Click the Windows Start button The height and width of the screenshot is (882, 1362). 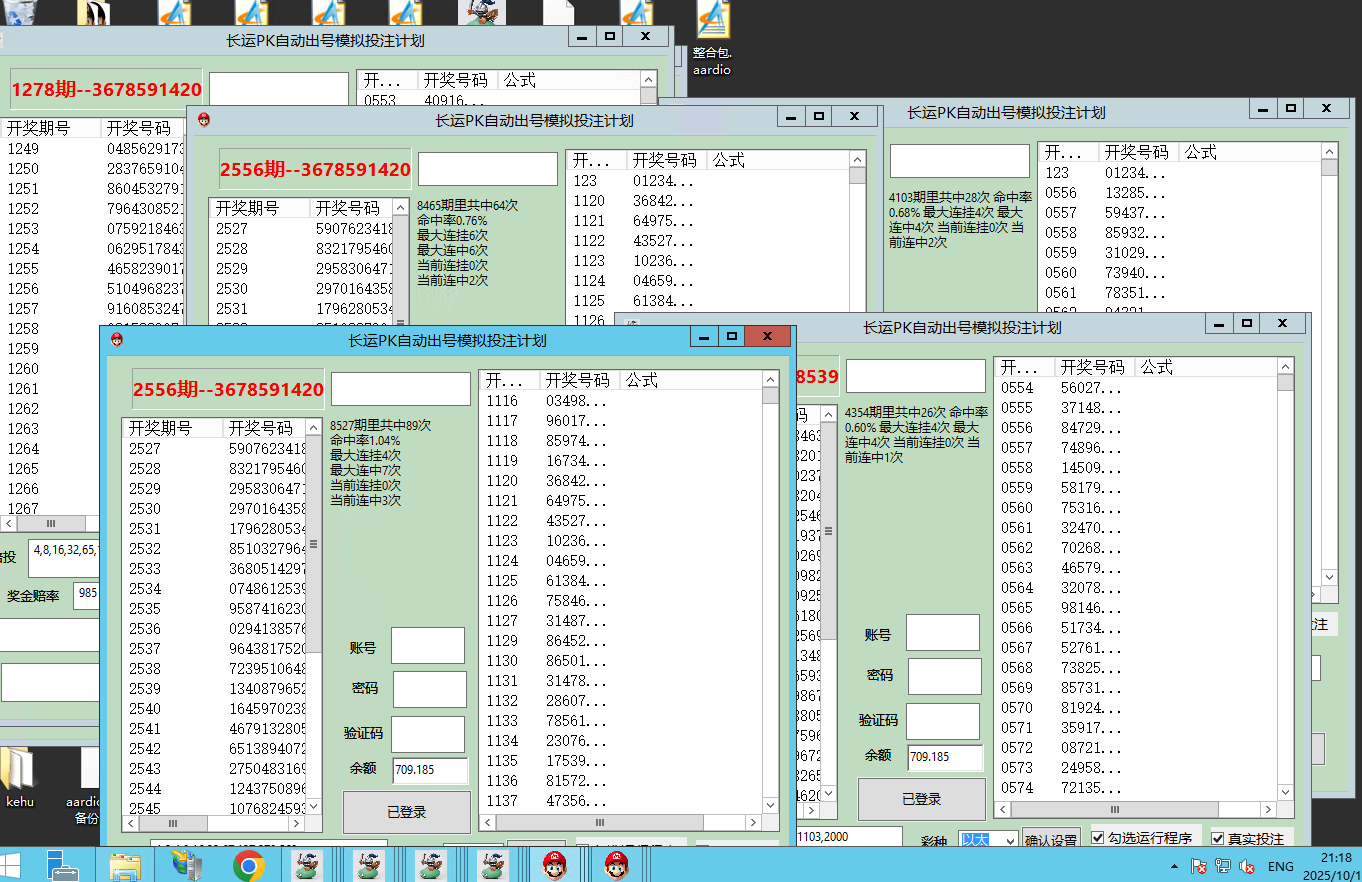tap(14, 865)
